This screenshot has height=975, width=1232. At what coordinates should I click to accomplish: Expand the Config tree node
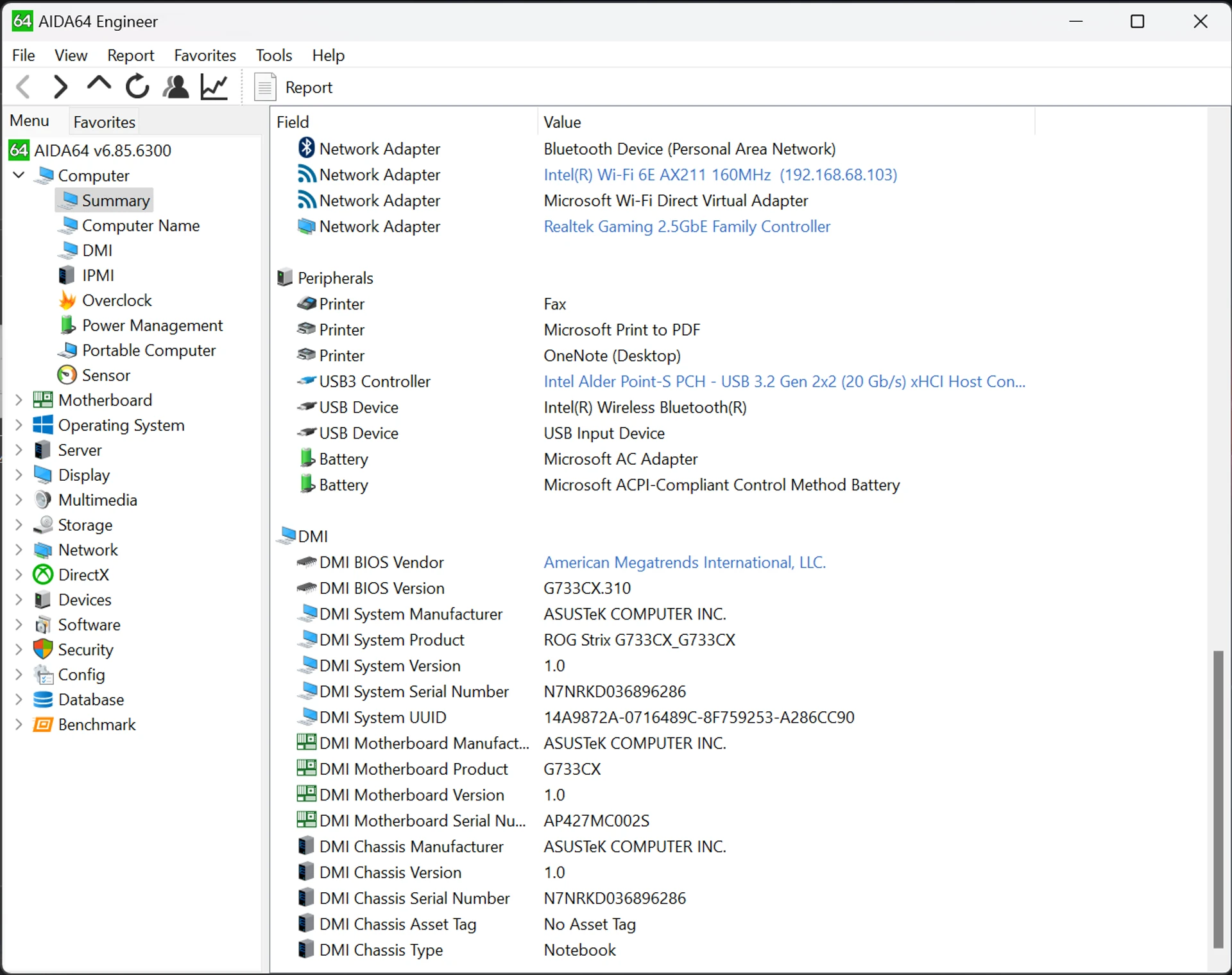tap(19, 674)
